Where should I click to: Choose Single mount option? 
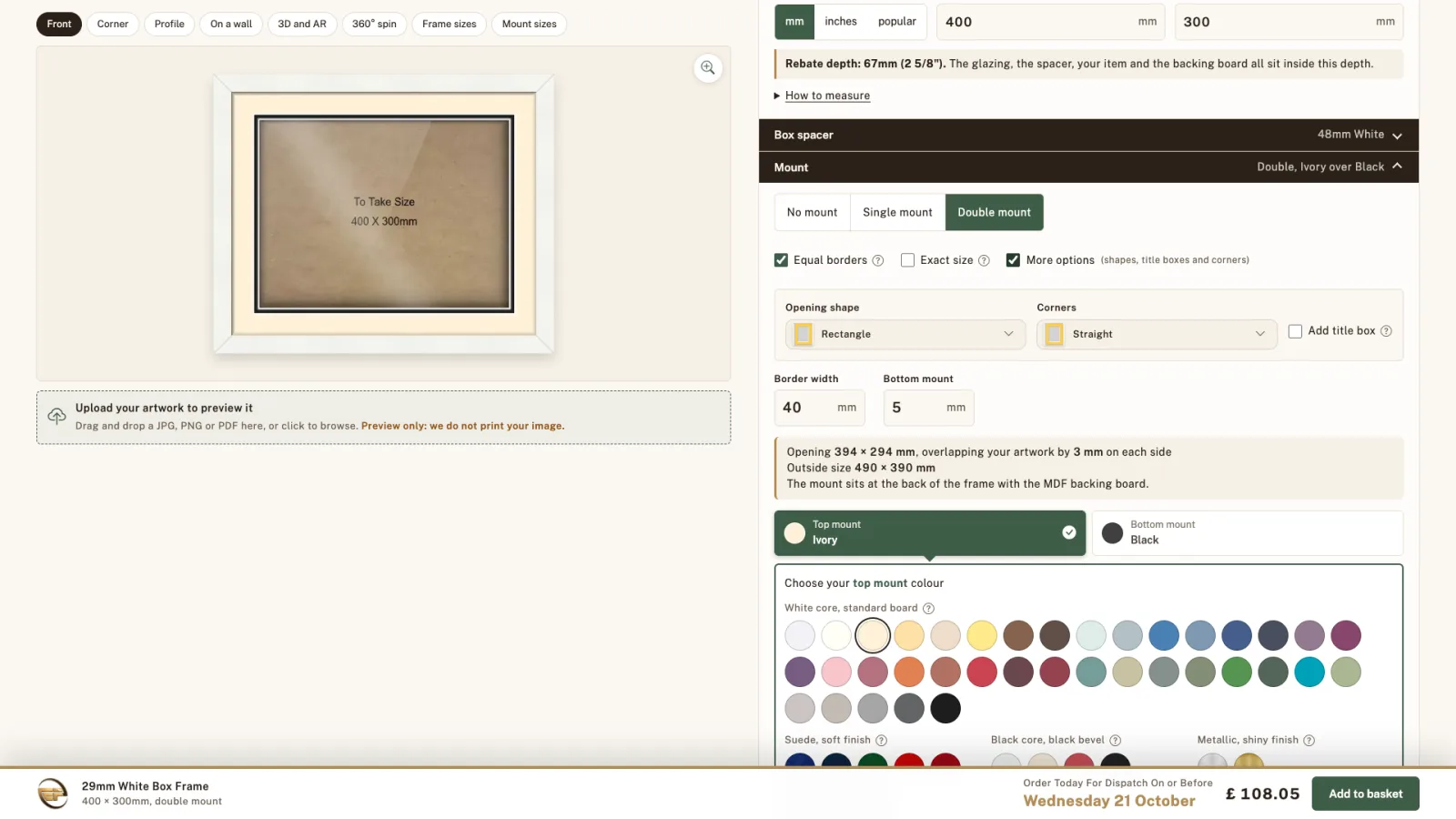897,212
